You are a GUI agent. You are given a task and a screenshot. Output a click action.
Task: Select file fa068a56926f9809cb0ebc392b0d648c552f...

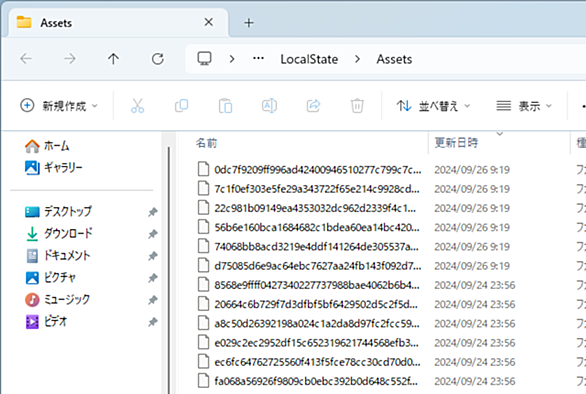tap(316, 381)
